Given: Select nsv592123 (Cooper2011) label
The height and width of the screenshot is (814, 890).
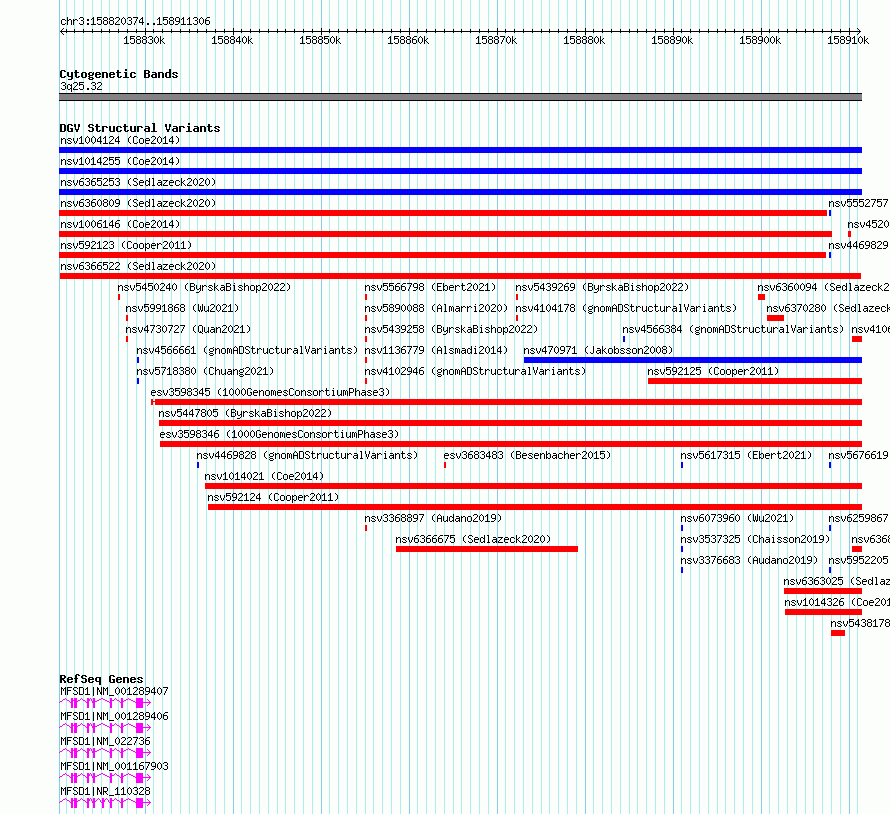Looking at the screenshot, I should (x=126, y=245).
